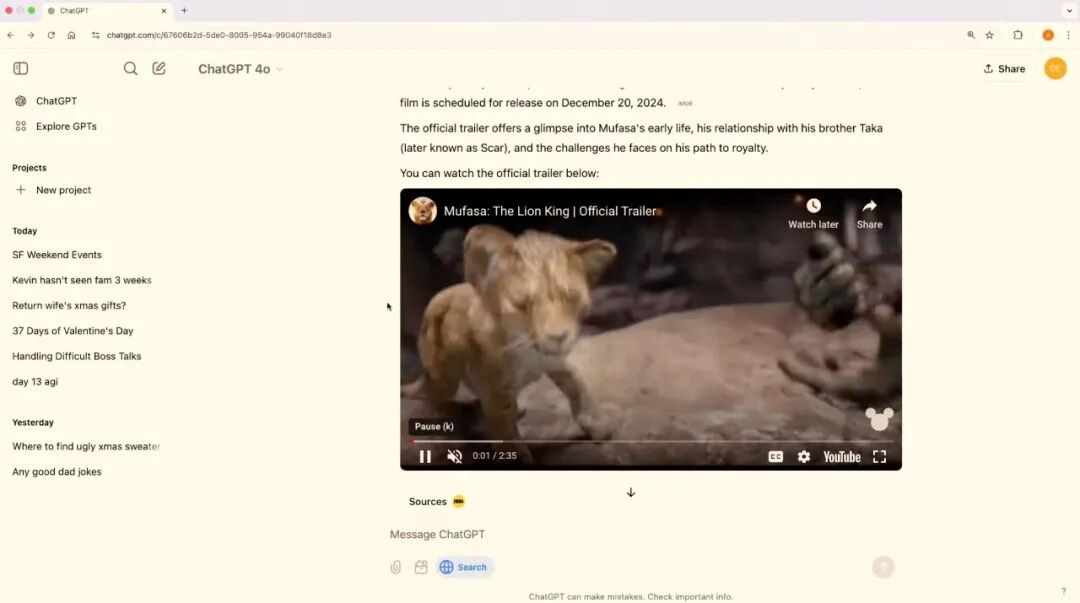The height and width of the screenshot is (603, 1080).
Task: Open Kevin hasn't seen fam 3 weeks chat
Action: (x=81, y=280)
